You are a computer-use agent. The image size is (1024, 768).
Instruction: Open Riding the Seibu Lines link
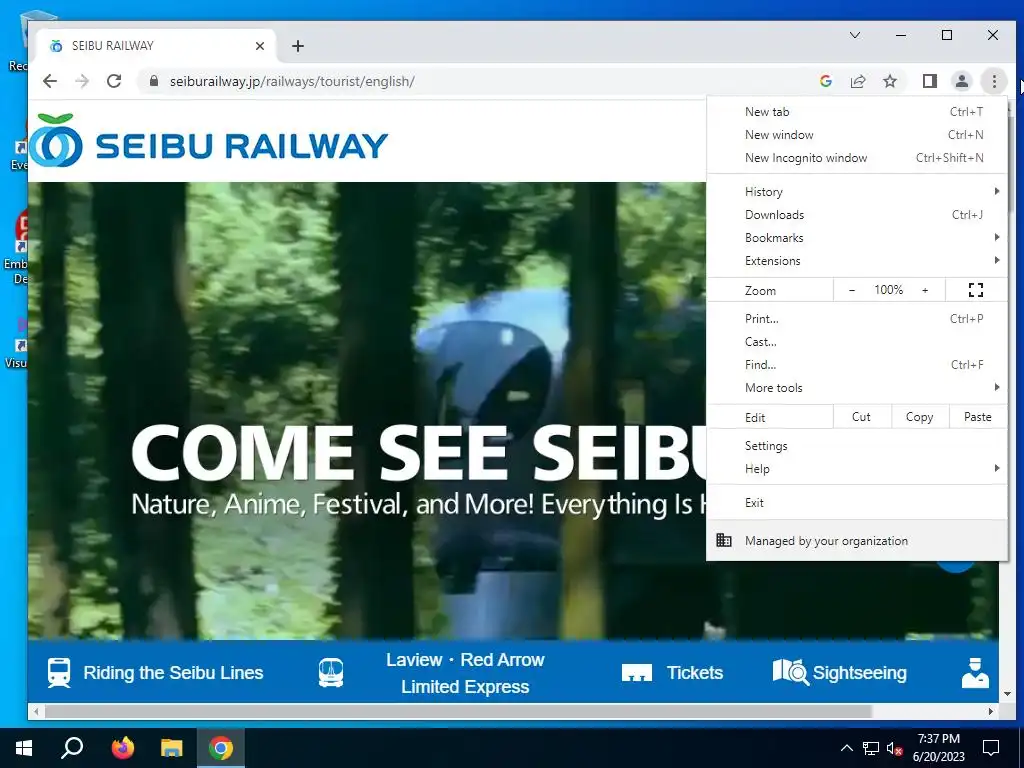[x=173, y=673]
